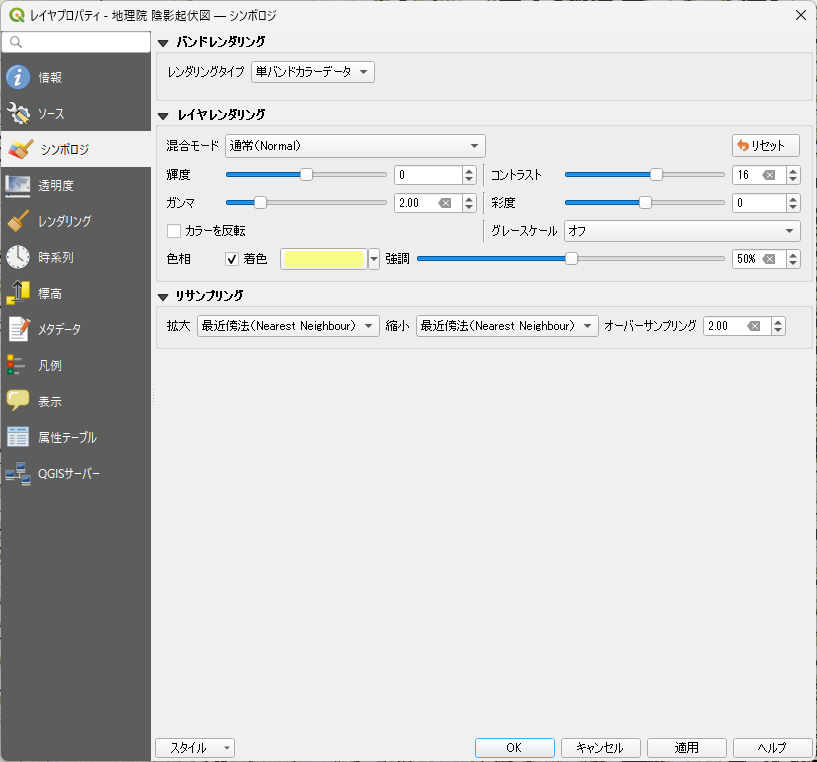The height and width of the screenshot is (762, 817).
Task: Collapse the バンドレンダリング section
Action: tap(163, 43)
